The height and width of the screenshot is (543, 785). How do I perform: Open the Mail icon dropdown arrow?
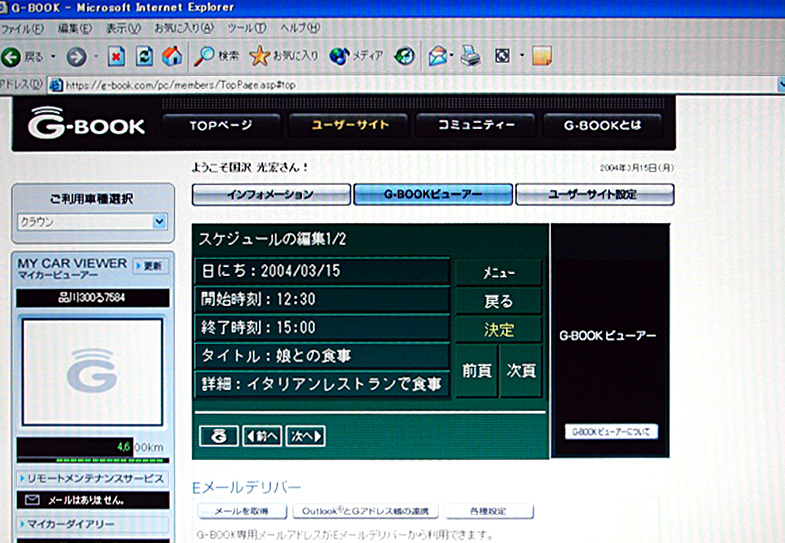(452, 56)
